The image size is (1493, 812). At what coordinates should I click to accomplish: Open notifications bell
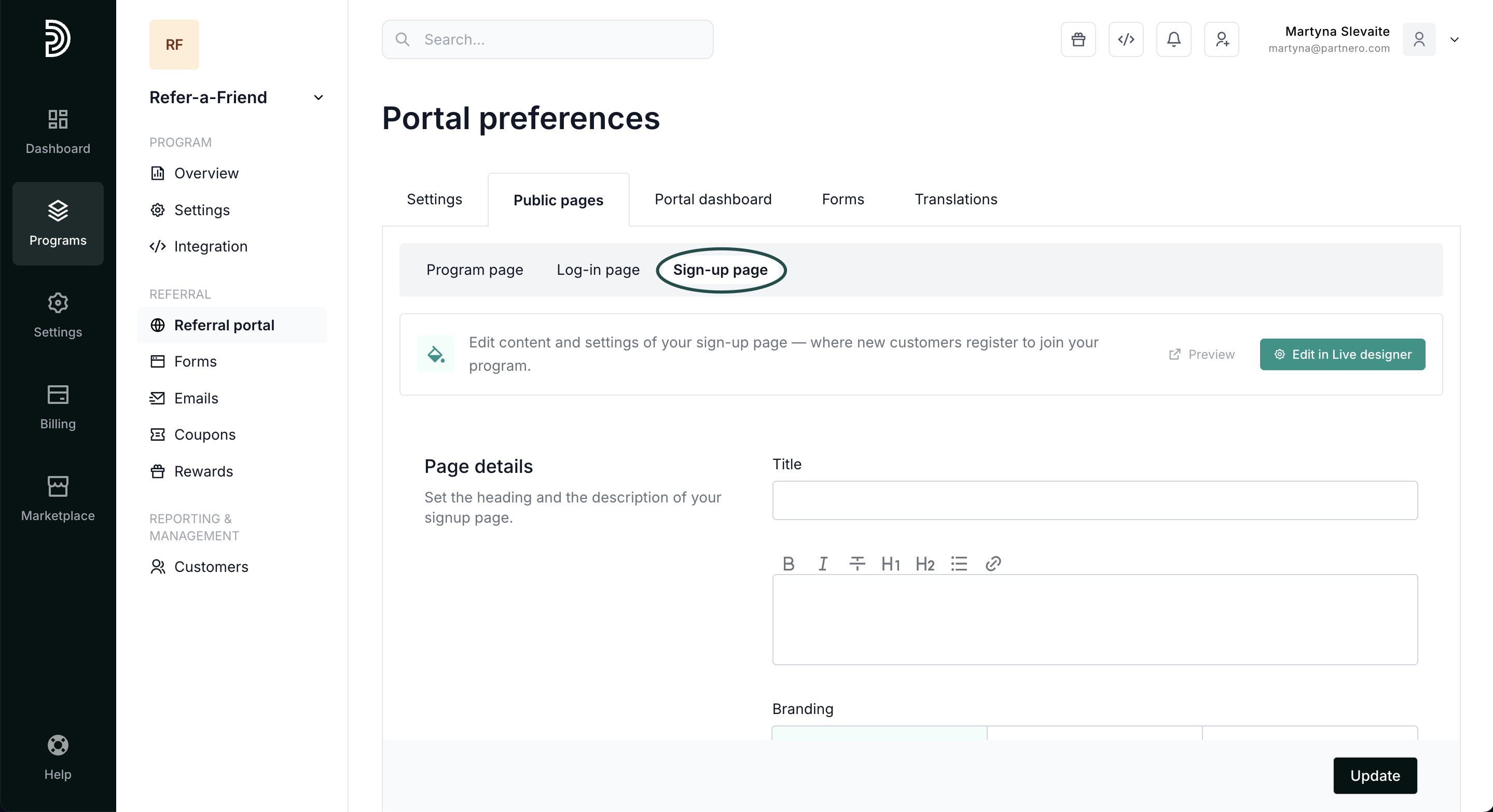[x=1173, y=39]
